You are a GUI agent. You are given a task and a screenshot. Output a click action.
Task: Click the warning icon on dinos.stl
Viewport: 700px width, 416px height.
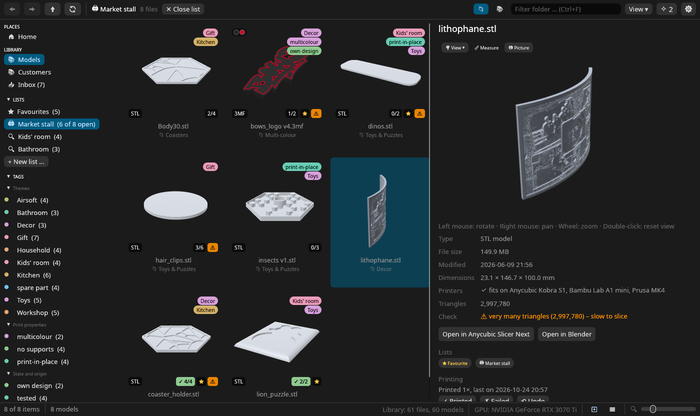tap(420, 113)
